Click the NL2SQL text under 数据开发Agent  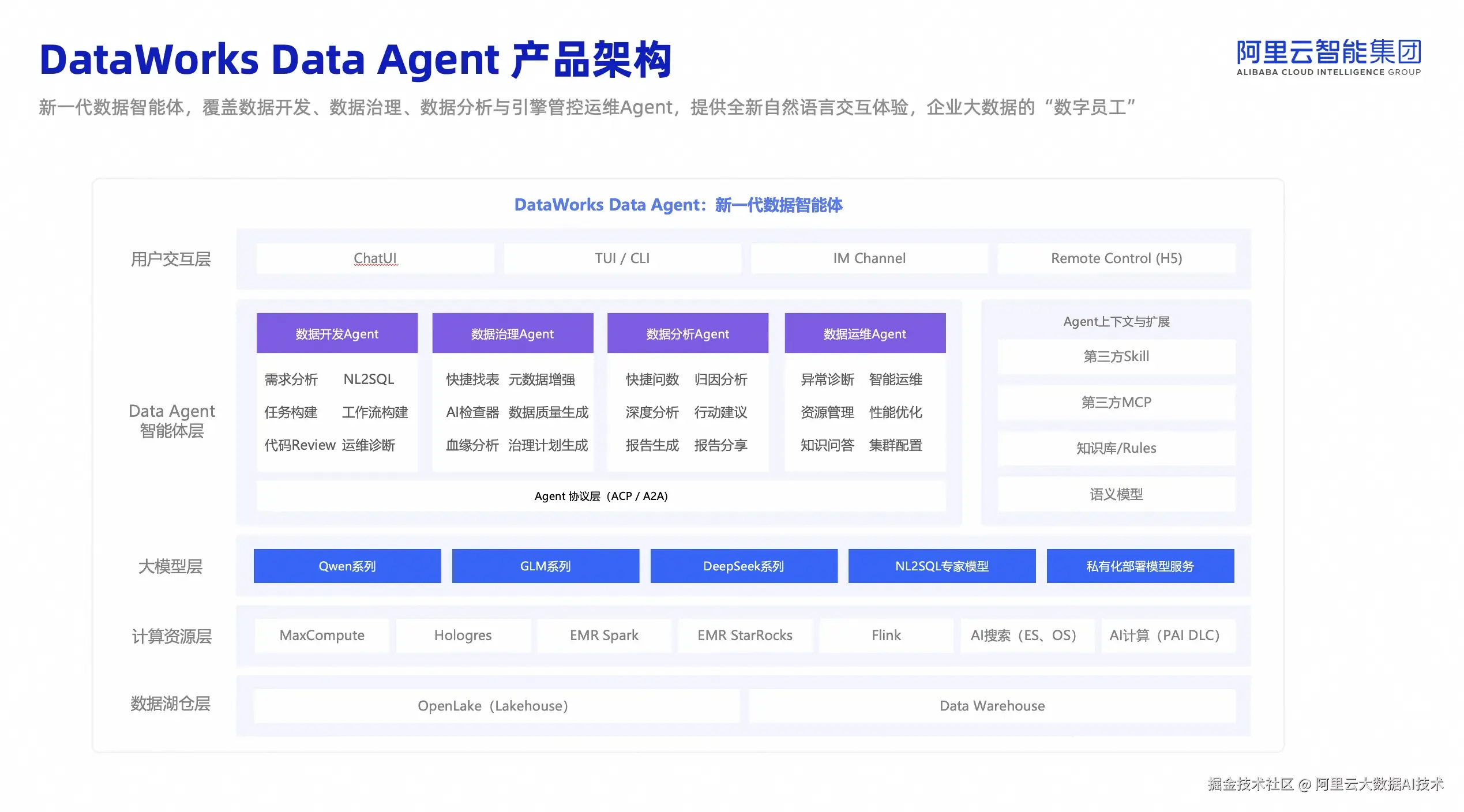point(369,379)
